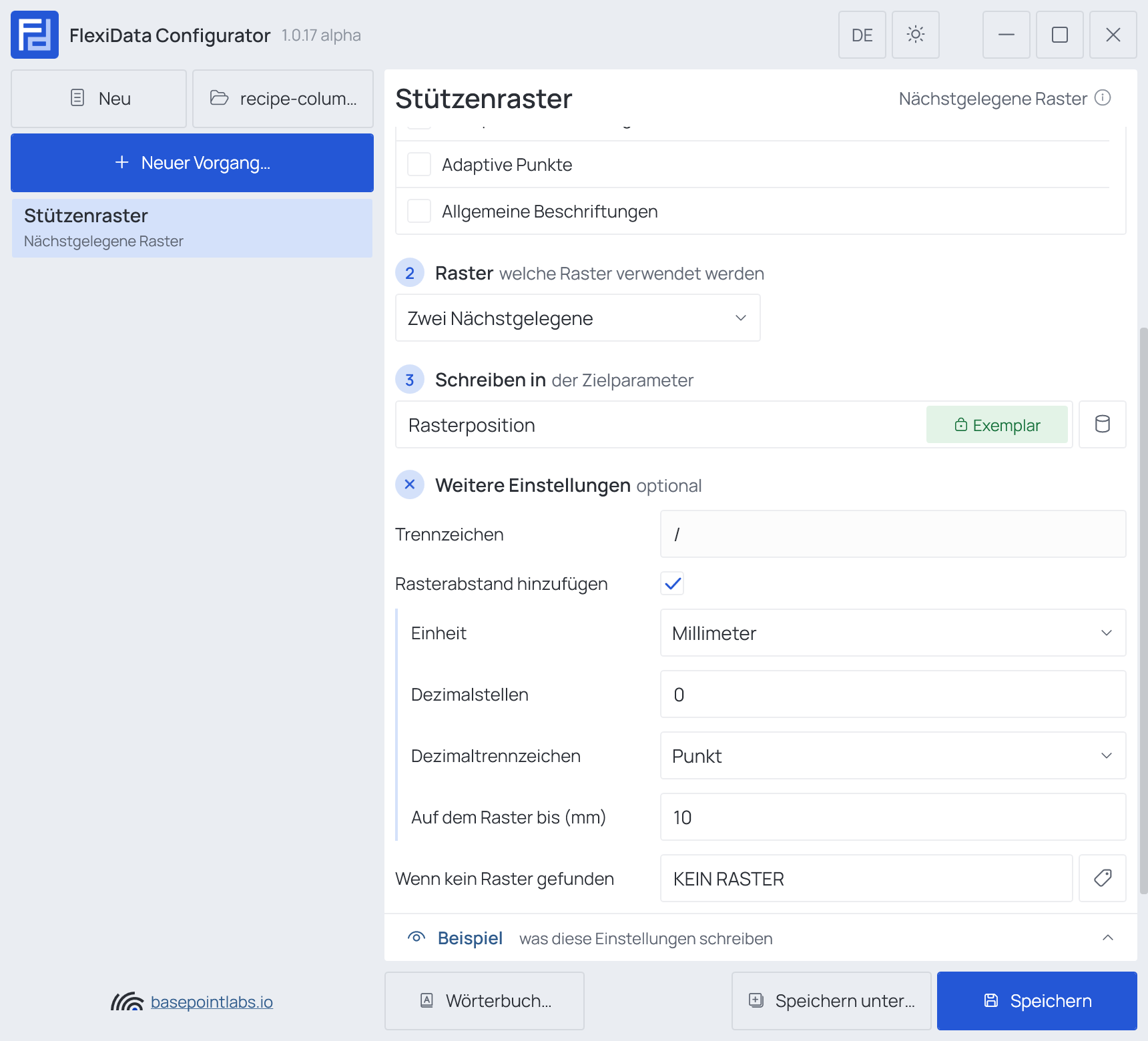Click Speichern unter... button

832,1001
